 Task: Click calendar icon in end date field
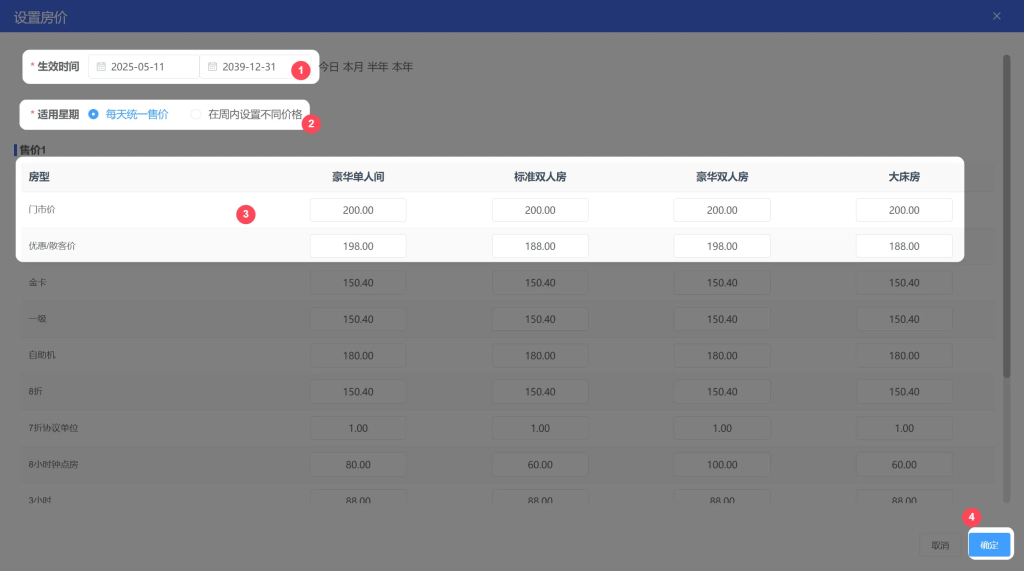click(212, 67)
